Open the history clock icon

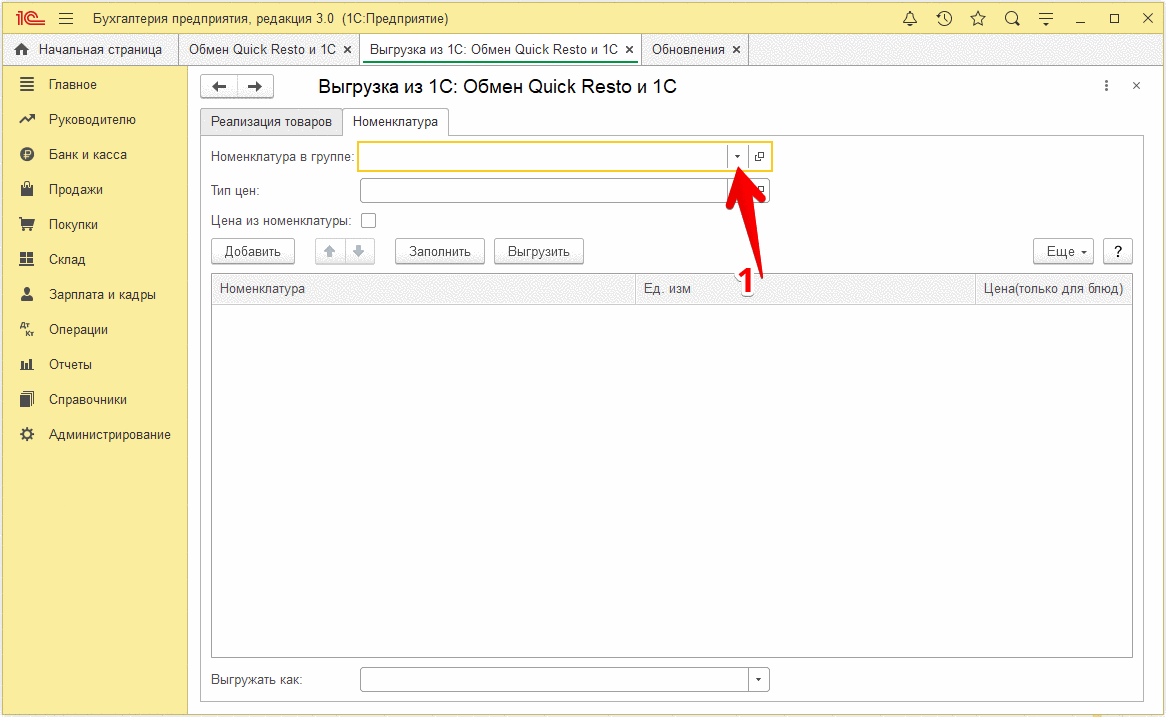(x=944, y=19)
